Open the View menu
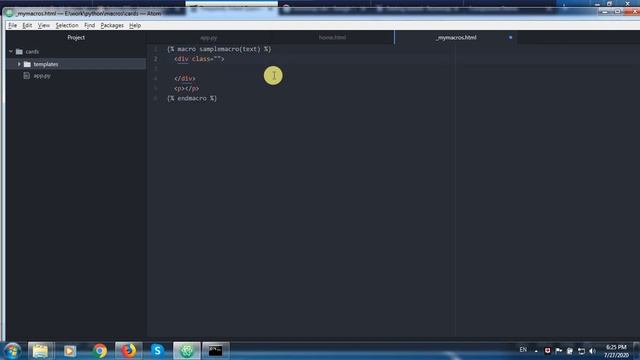Image resolution: width=640 pixels, height=360 pixels. 43,25
